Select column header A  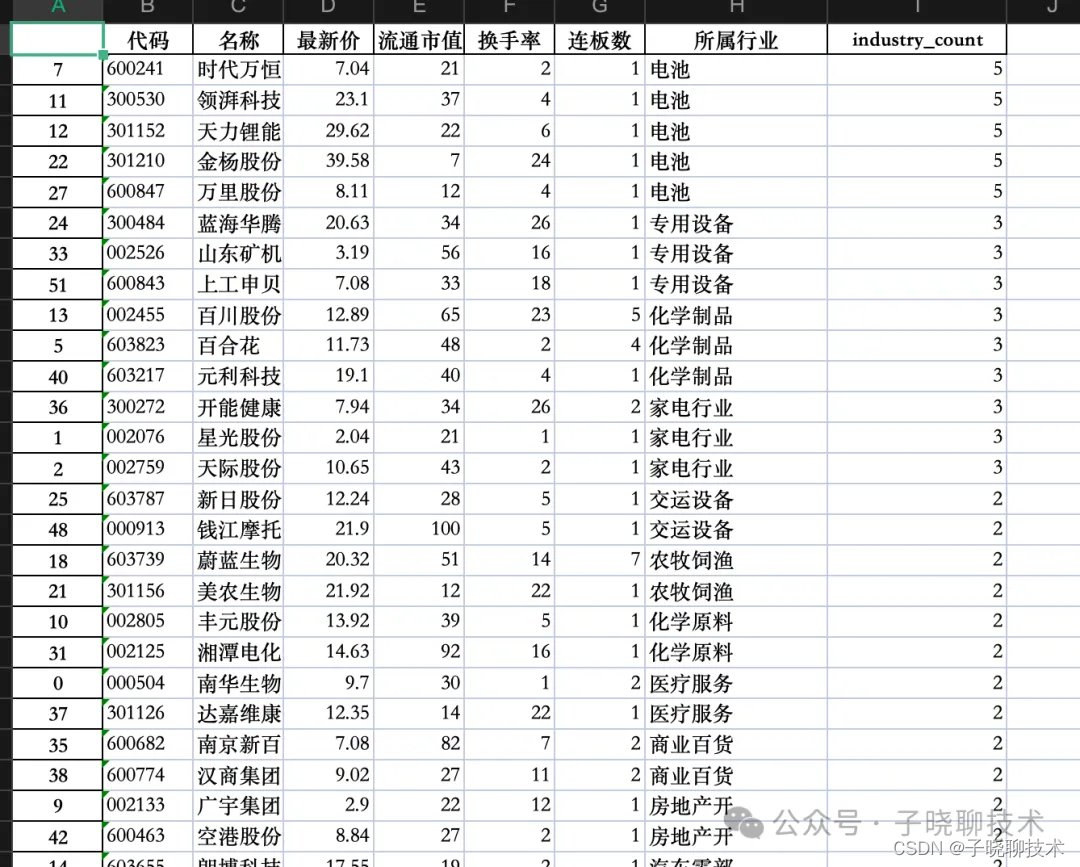point(57,9)
